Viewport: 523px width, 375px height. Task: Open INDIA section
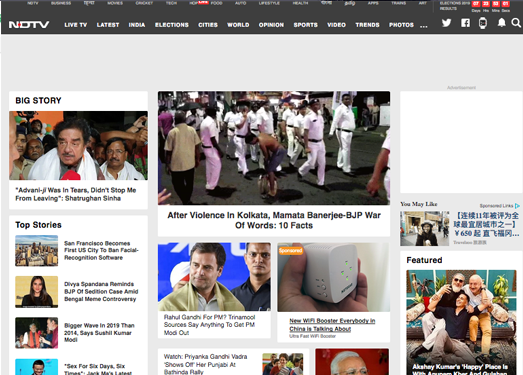[137, 25]
